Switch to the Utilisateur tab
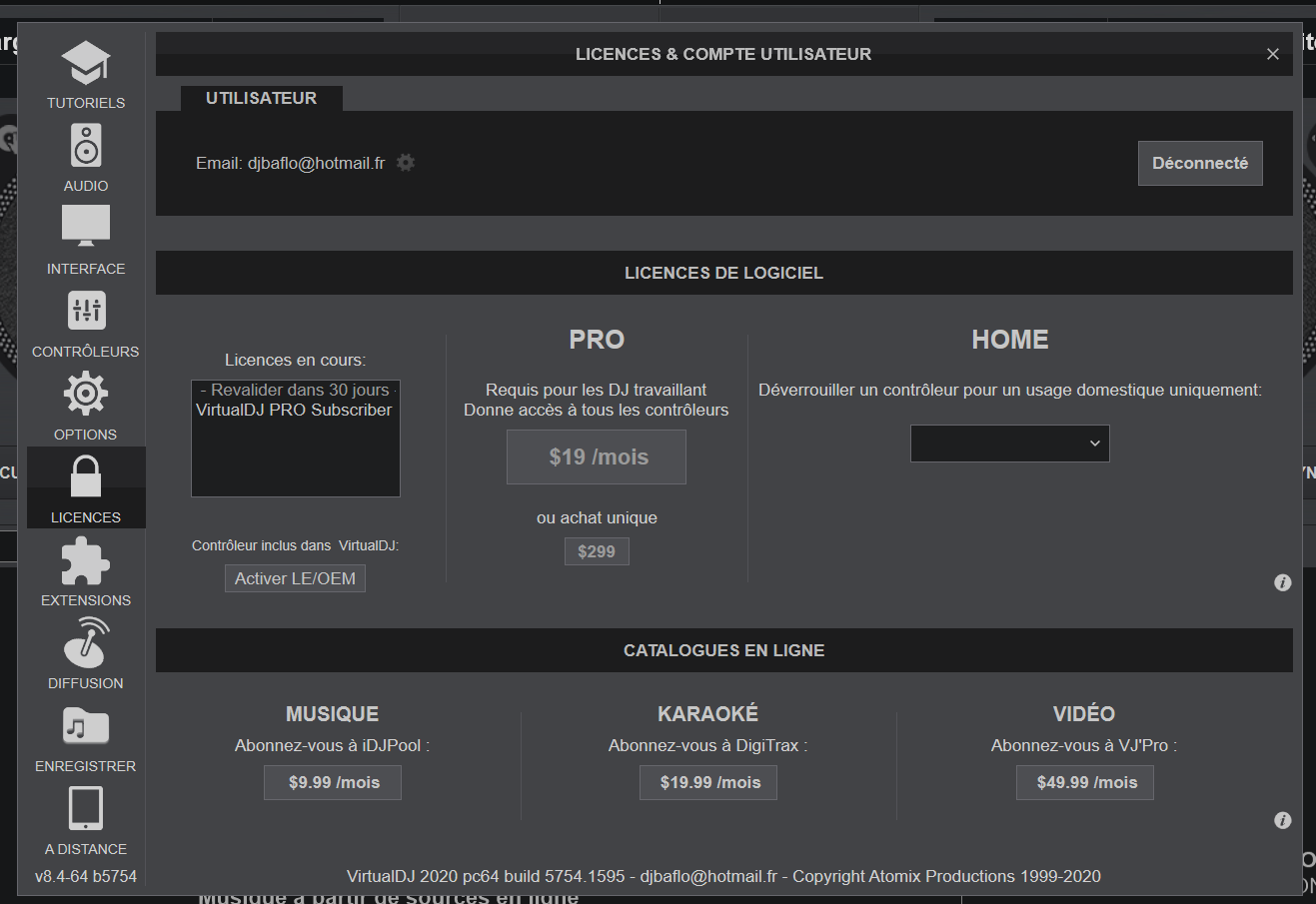Screen dimensions: 1316x904 click(x=261, y=98)
